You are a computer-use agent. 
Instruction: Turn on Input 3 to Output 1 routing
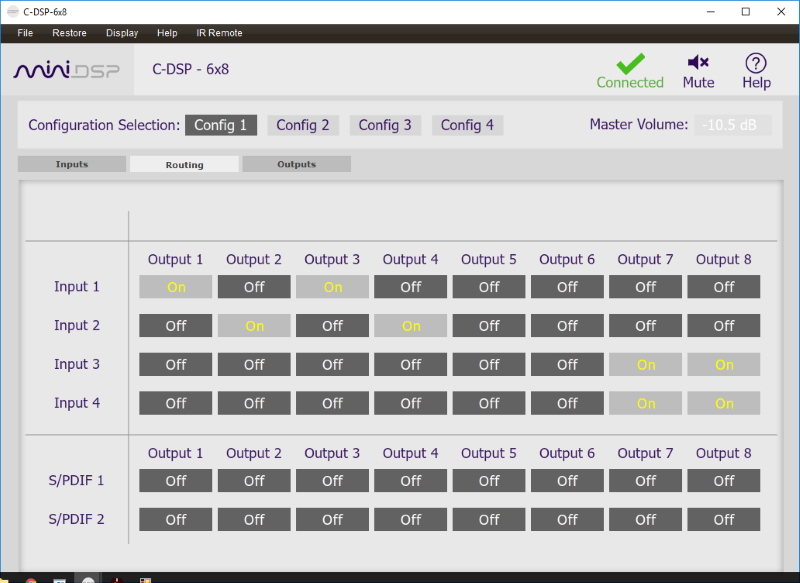[176, 365]
